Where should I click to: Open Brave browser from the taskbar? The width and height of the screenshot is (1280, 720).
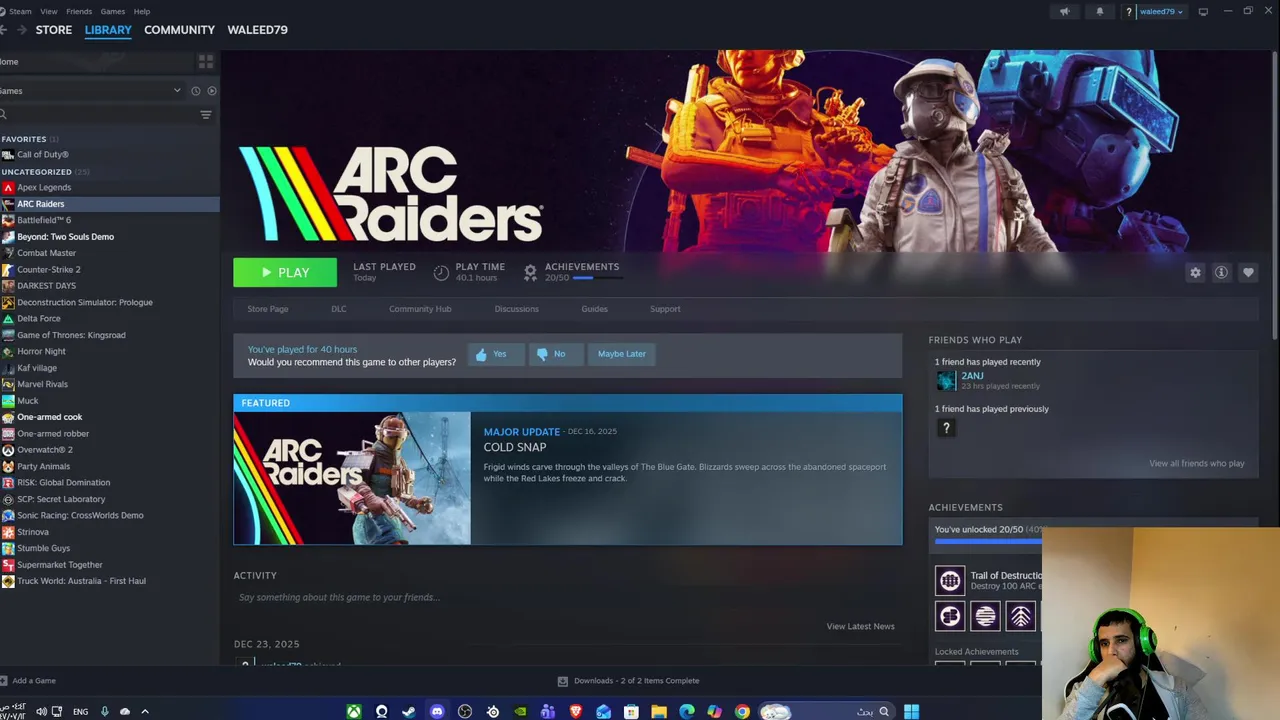[575, 712]
